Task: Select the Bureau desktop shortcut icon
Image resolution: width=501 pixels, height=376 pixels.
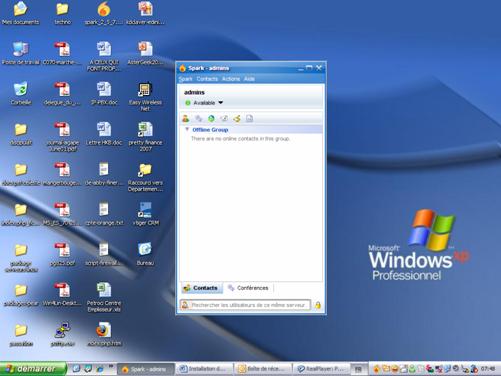Action: pyautogui.click(x=145, y=254)
